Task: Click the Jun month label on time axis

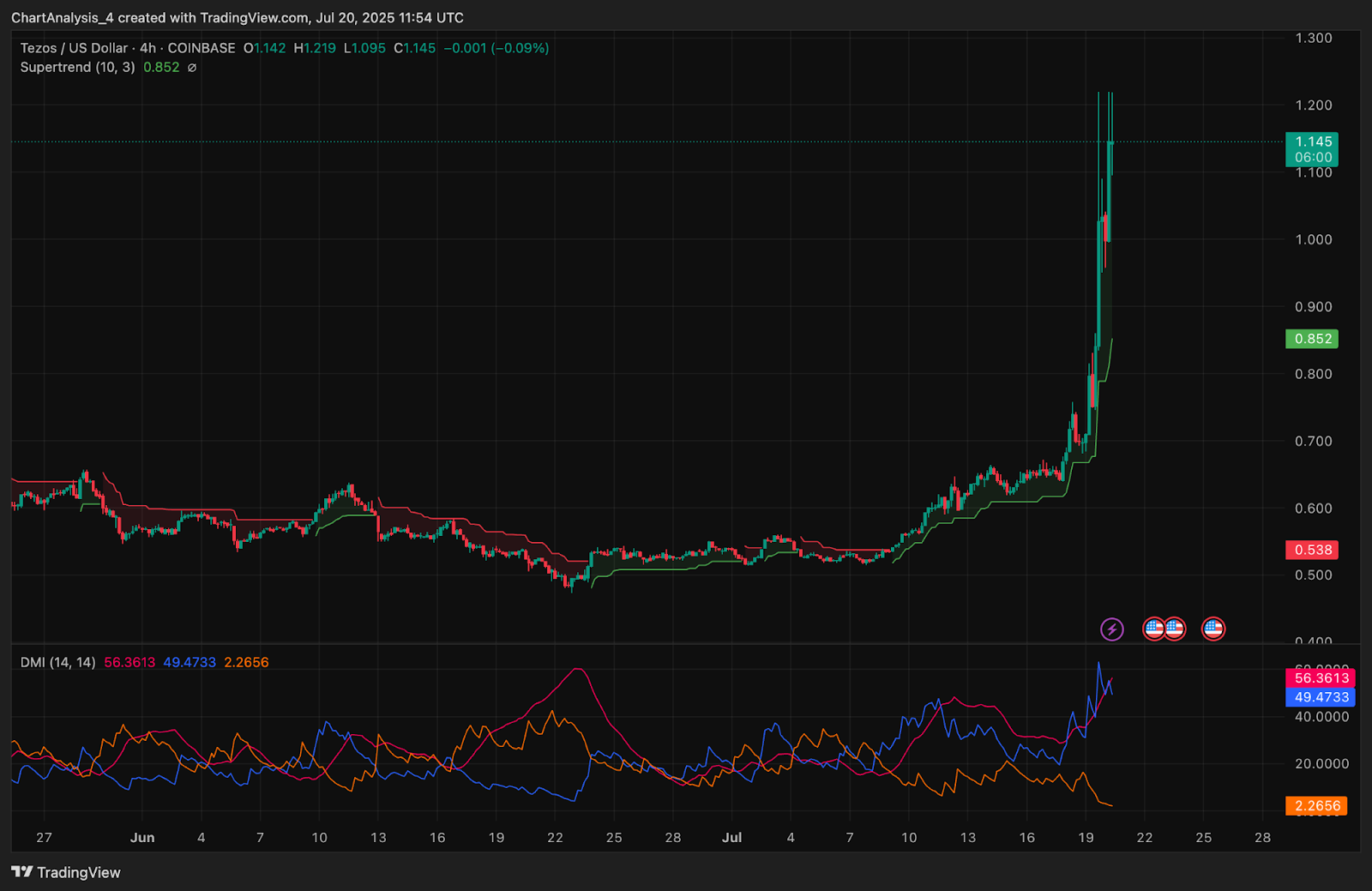Action: tap(142, 838)
